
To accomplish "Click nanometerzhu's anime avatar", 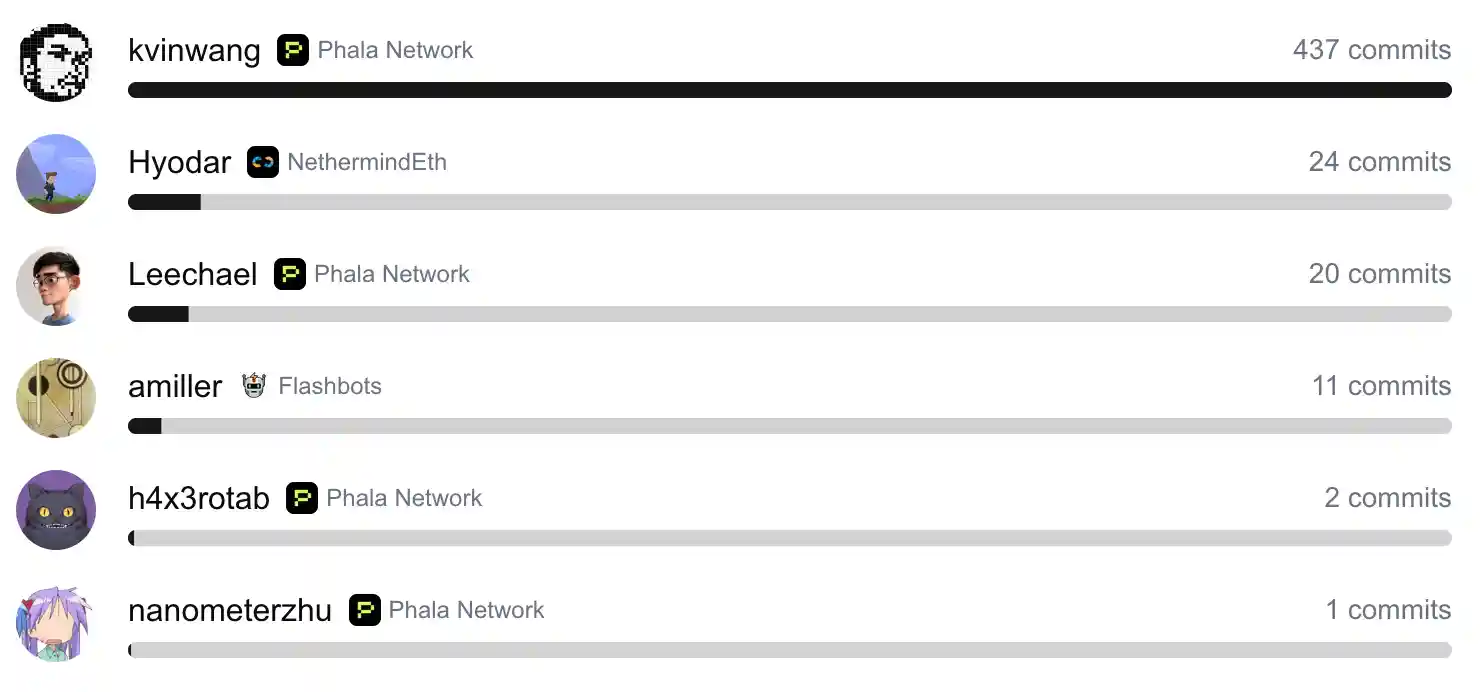I will (x=56, y=622).
